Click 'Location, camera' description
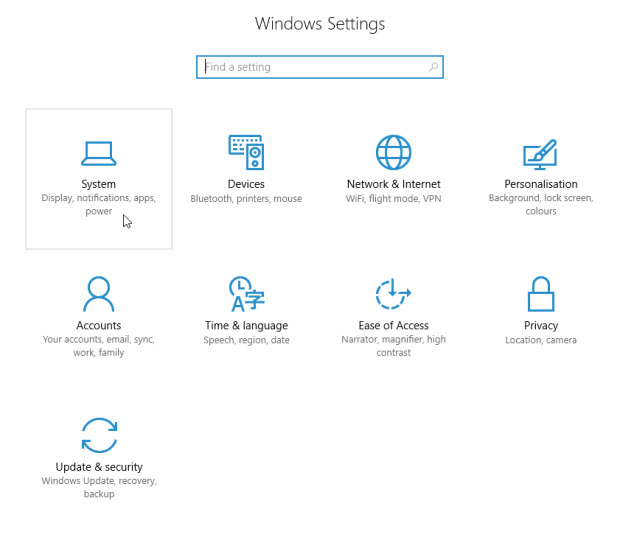Image resolution: width=640 pixels, height=547 pixels. [x=541, y=340]
